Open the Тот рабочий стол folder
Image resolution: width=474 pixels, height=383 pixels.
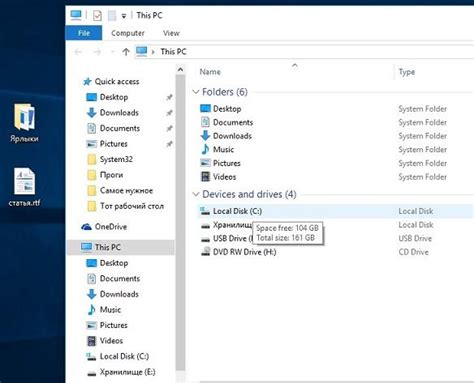pos(125,206)
